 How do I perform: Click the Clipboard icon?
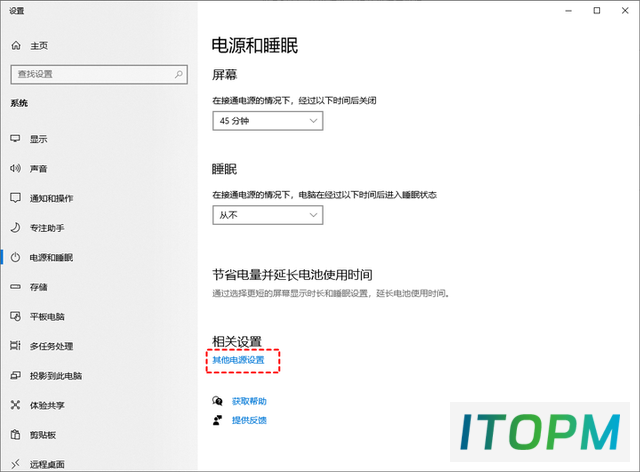pyautogui.click(x=15, y=434)
